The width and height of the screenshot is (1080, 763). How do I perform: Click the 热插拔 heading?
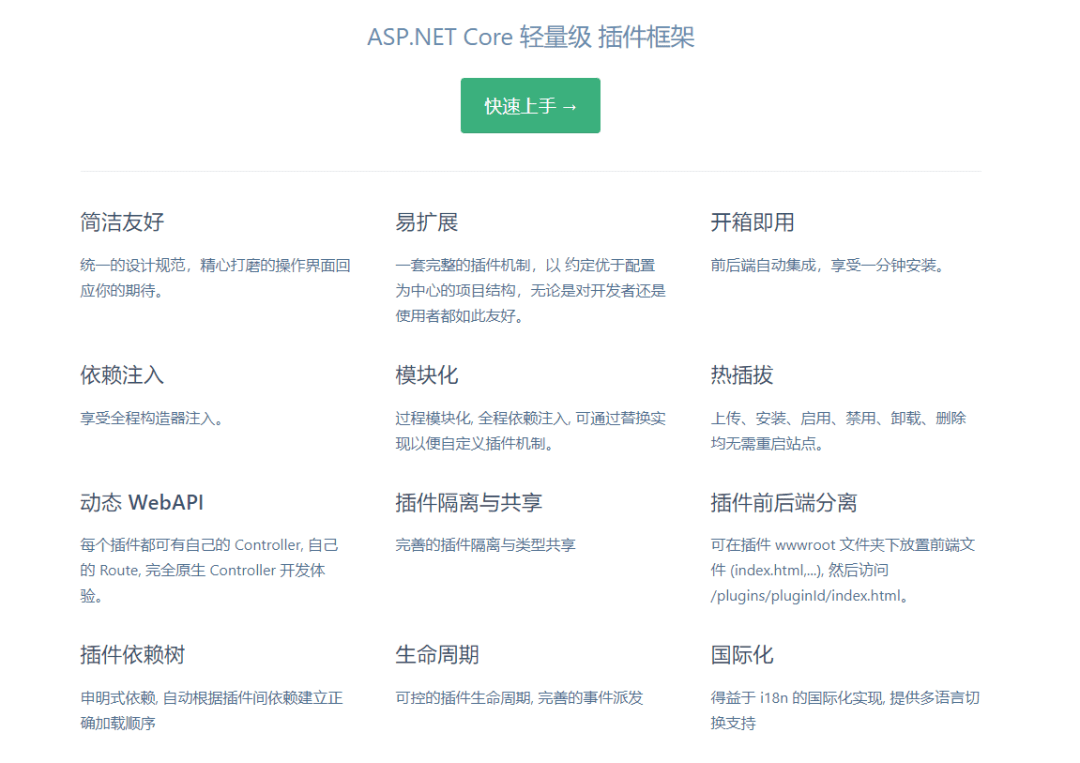[742, 375]
